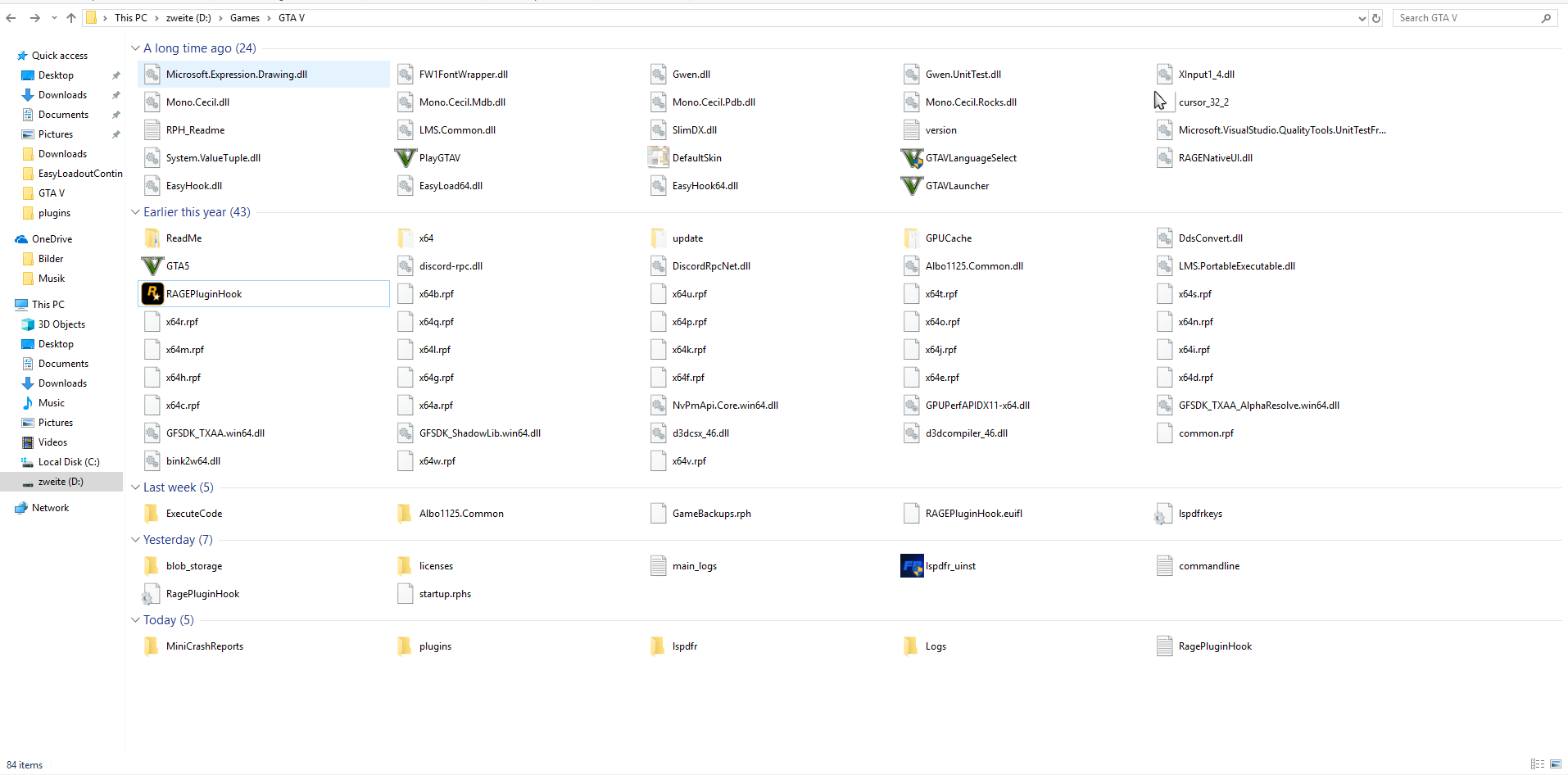Select the file 'XInput1_4.dll'

pyautogui.click(x=1207, y=75)
